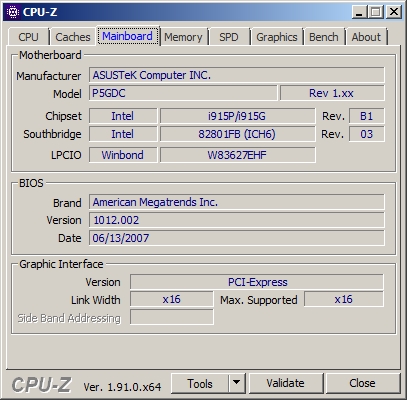
Task: Switch to the Graphics tab
Action: [x=277, y=37]
